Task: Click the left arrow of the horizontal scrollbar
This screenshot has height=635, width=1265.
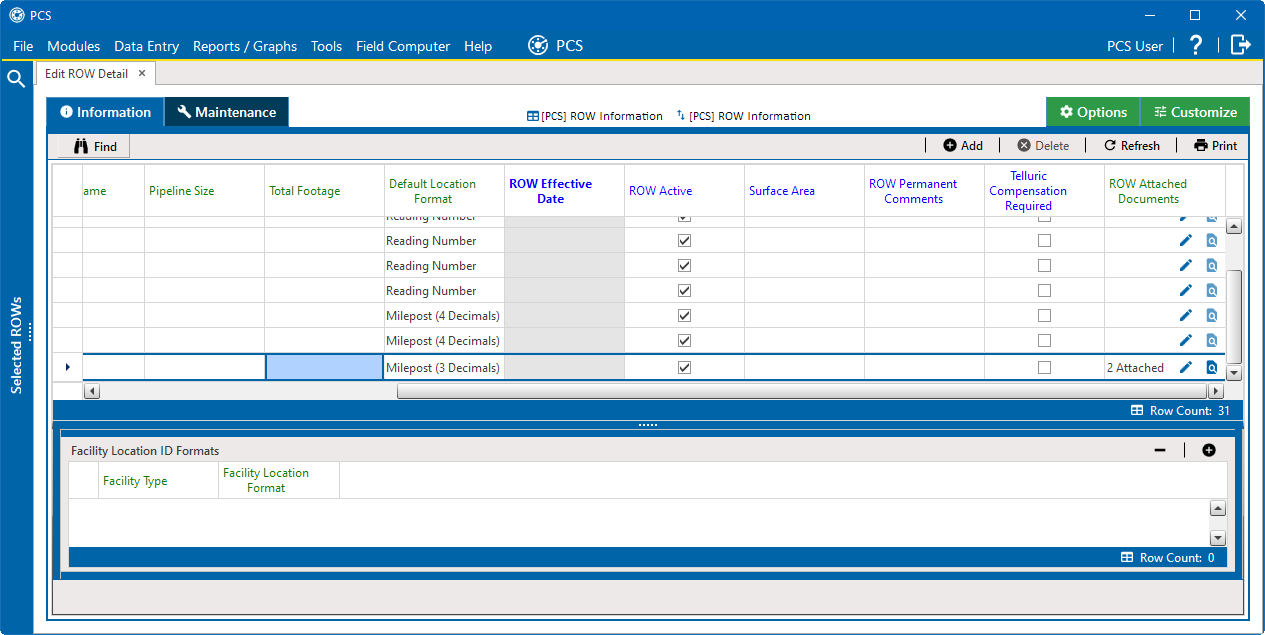Action: tap(92, 391)
